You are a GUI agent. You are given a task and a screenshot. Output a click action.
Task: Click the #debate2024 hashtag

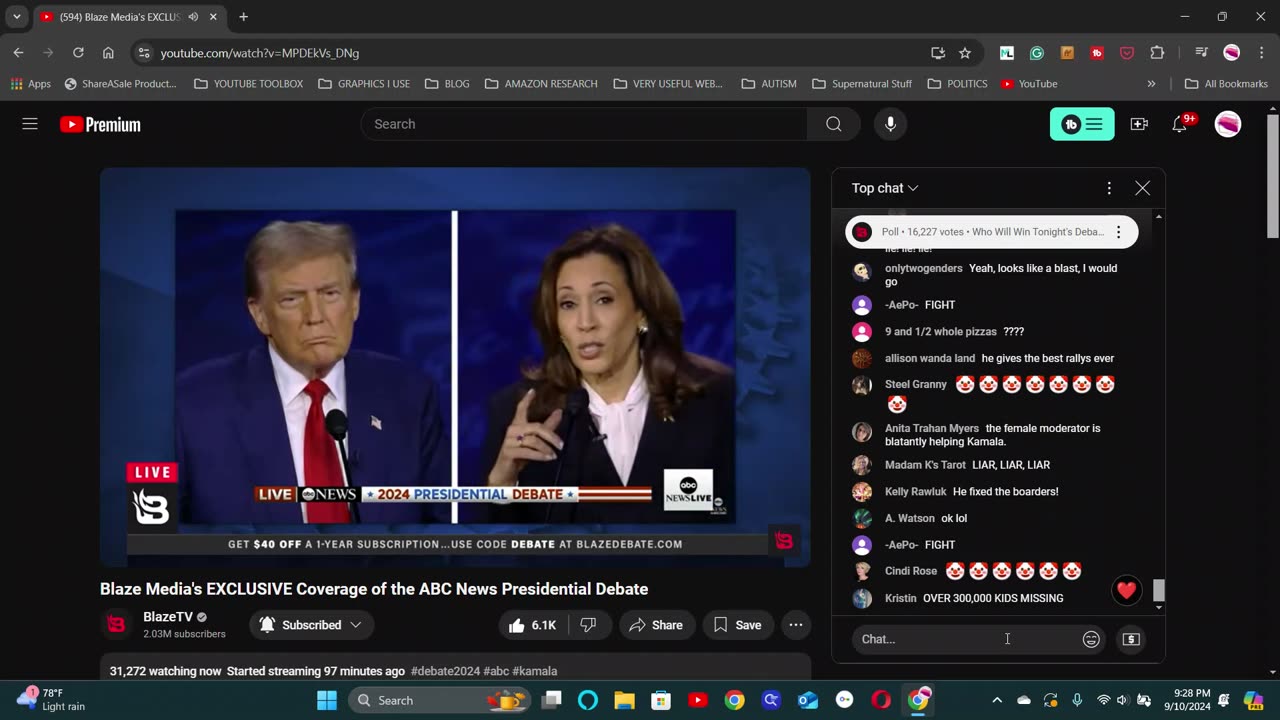pos(445,671)
